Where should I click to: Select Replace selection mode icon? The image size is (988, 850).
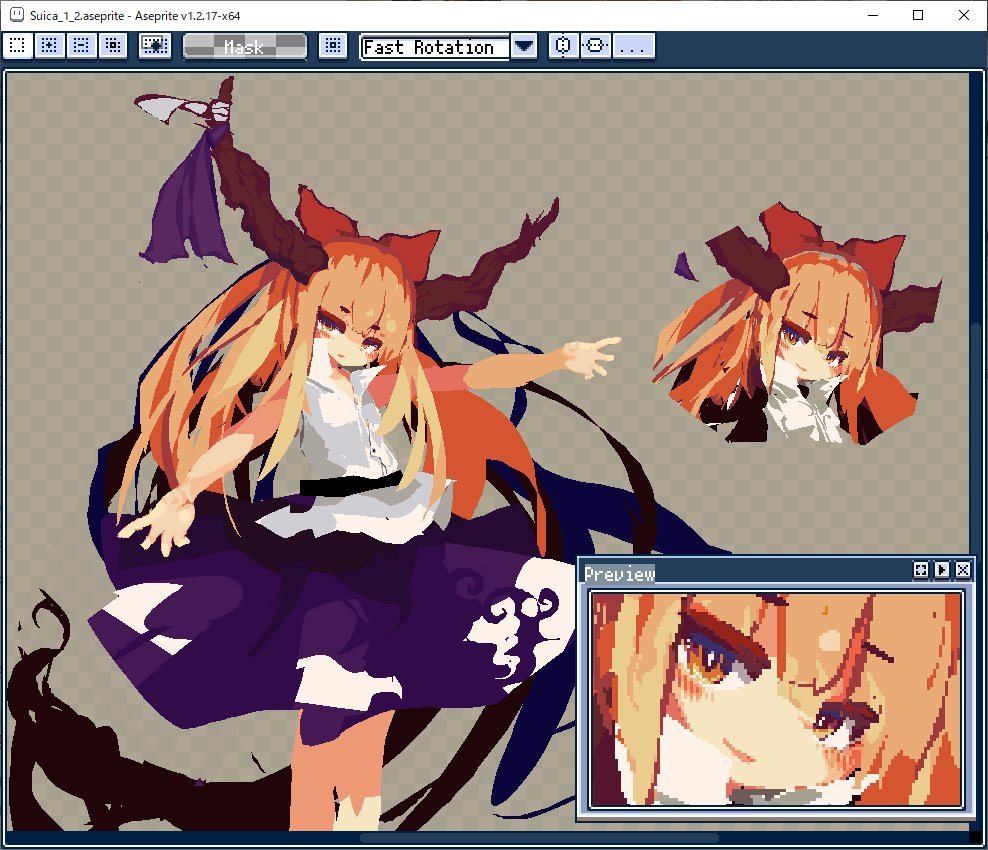[x=18, y=46]
